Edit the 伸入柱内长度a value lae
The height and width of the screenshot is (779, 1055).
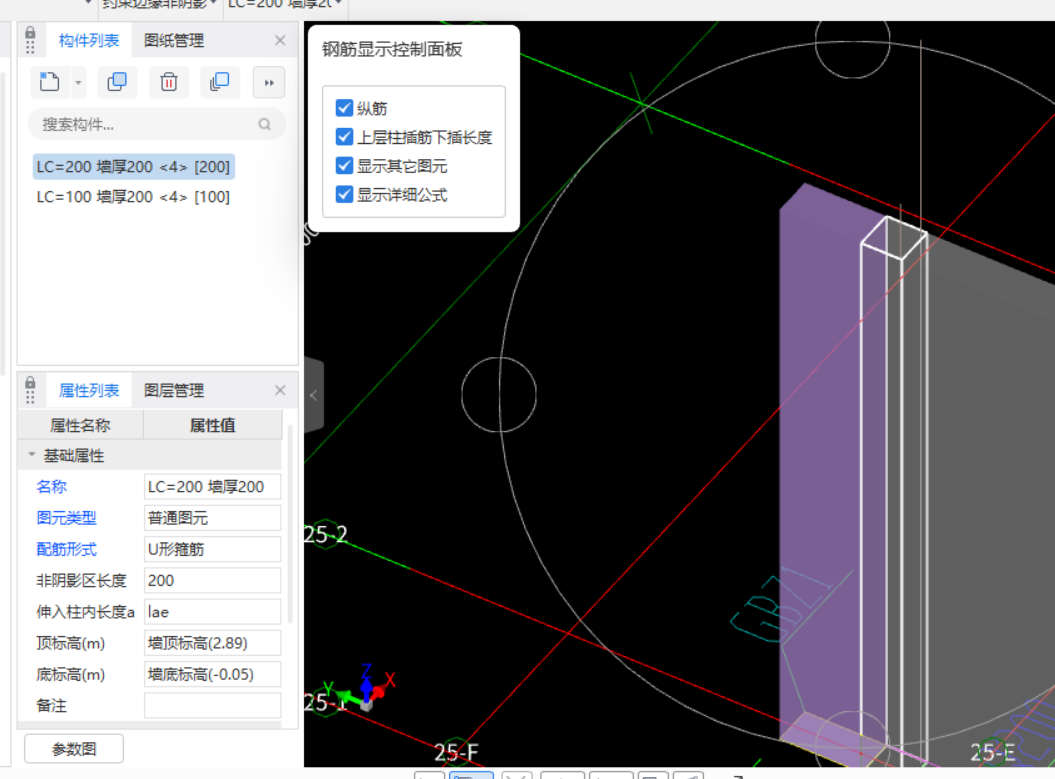(x=213, y=612)
